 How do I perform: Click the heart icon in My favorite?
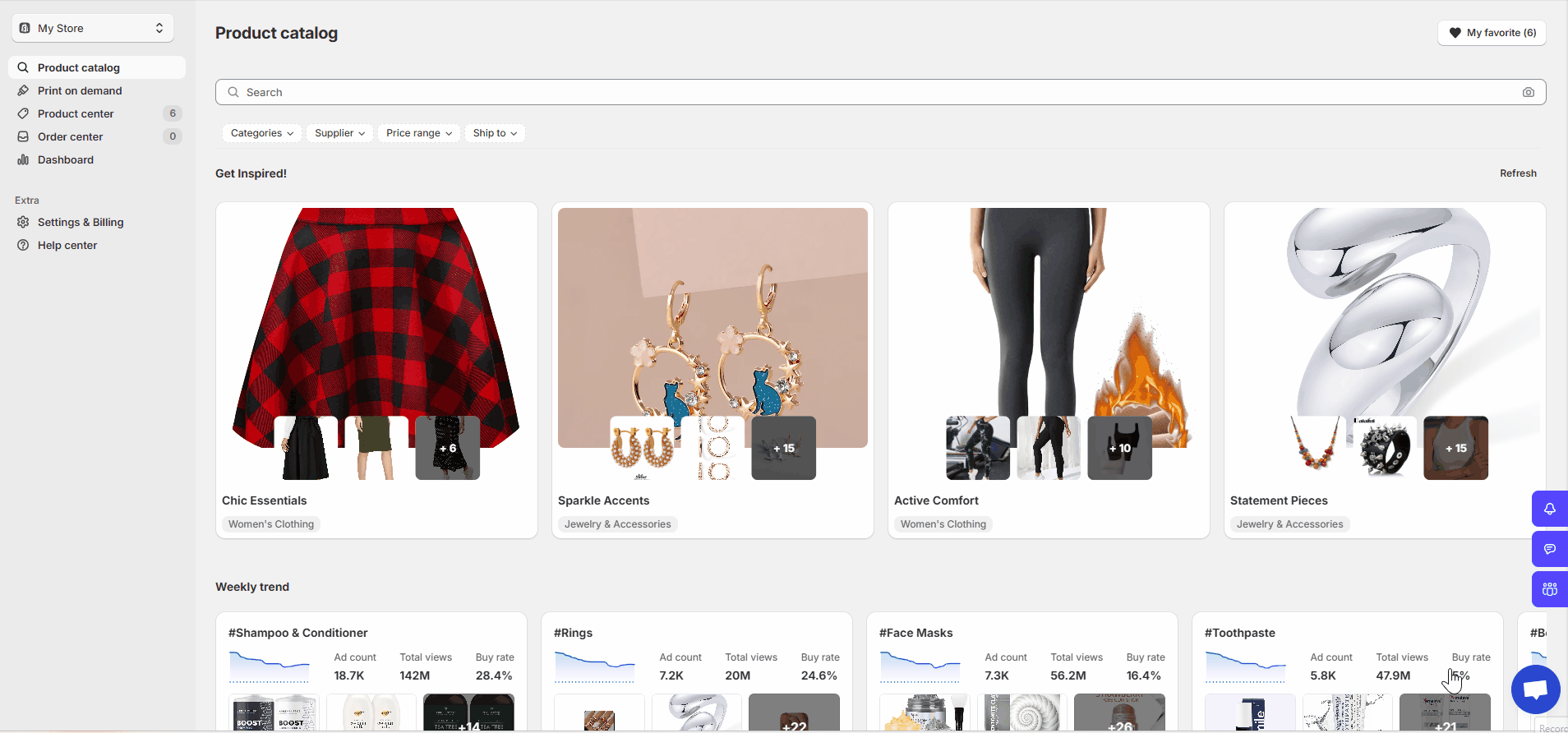(x=1455, y=33)
